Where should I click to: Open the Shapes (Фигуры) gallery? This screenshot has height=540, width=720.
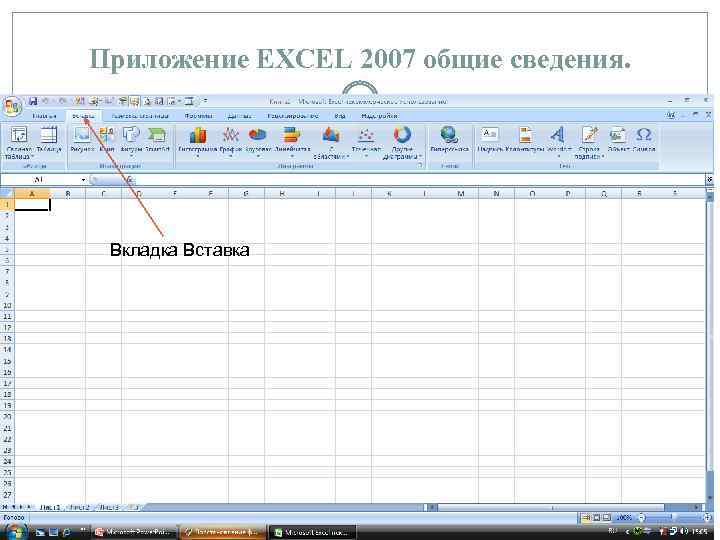[131, 141]
